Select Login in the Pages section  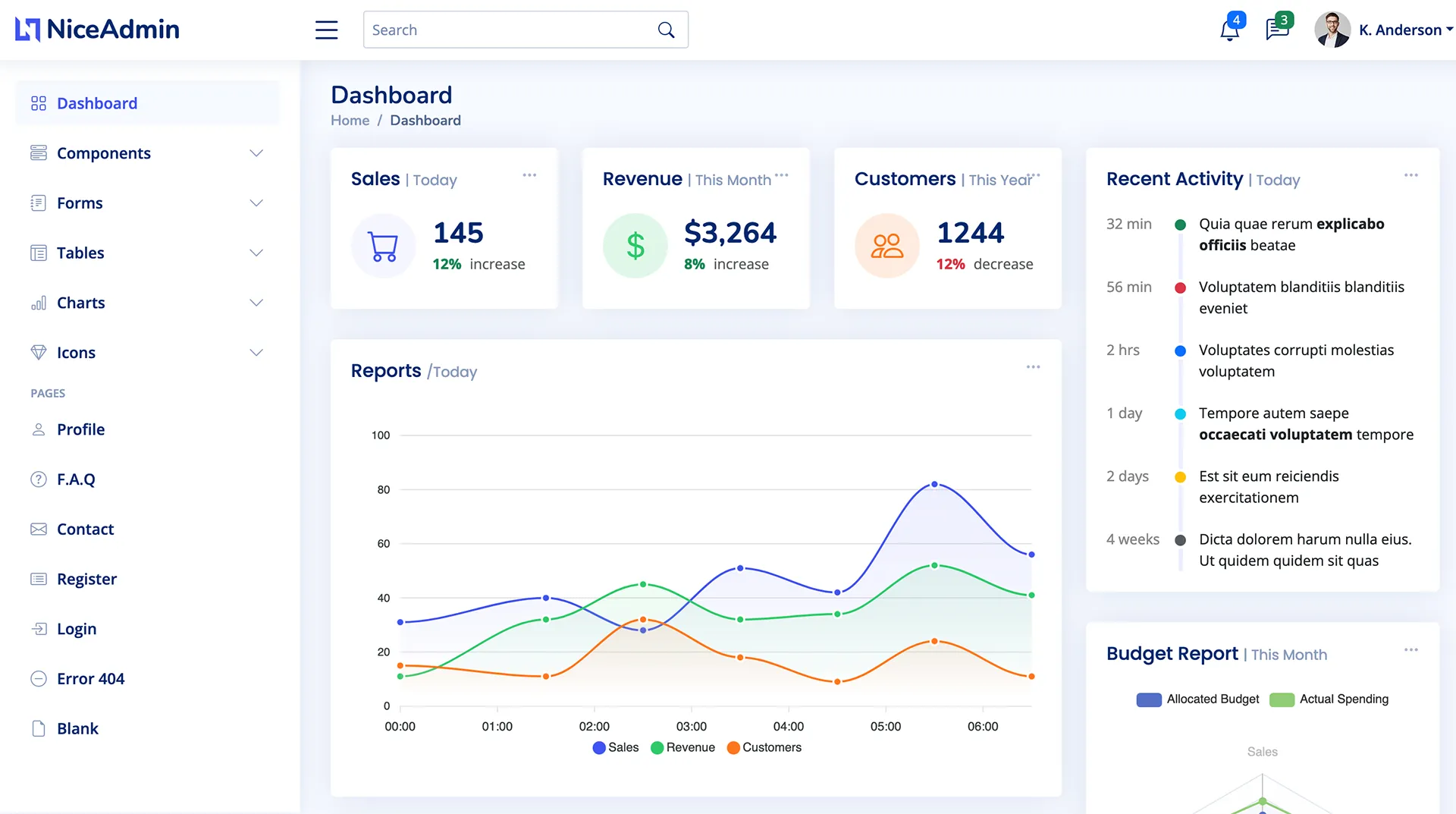[x=76, y=629]
